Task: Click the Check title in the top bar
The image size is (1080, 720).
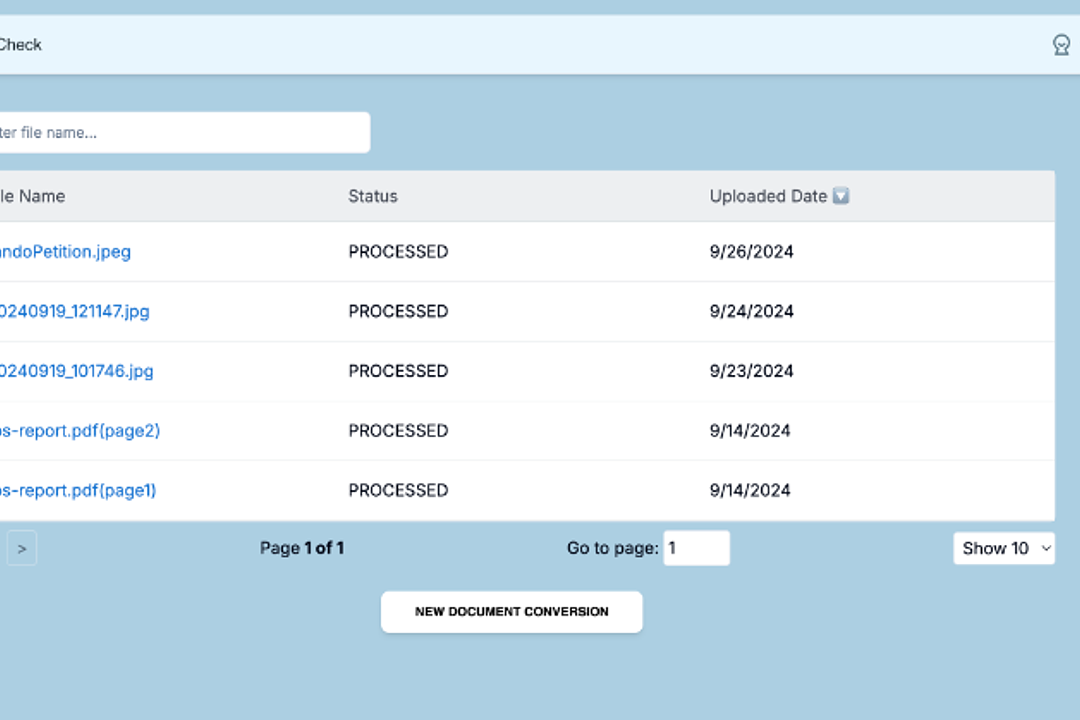Action: (20, 45)
